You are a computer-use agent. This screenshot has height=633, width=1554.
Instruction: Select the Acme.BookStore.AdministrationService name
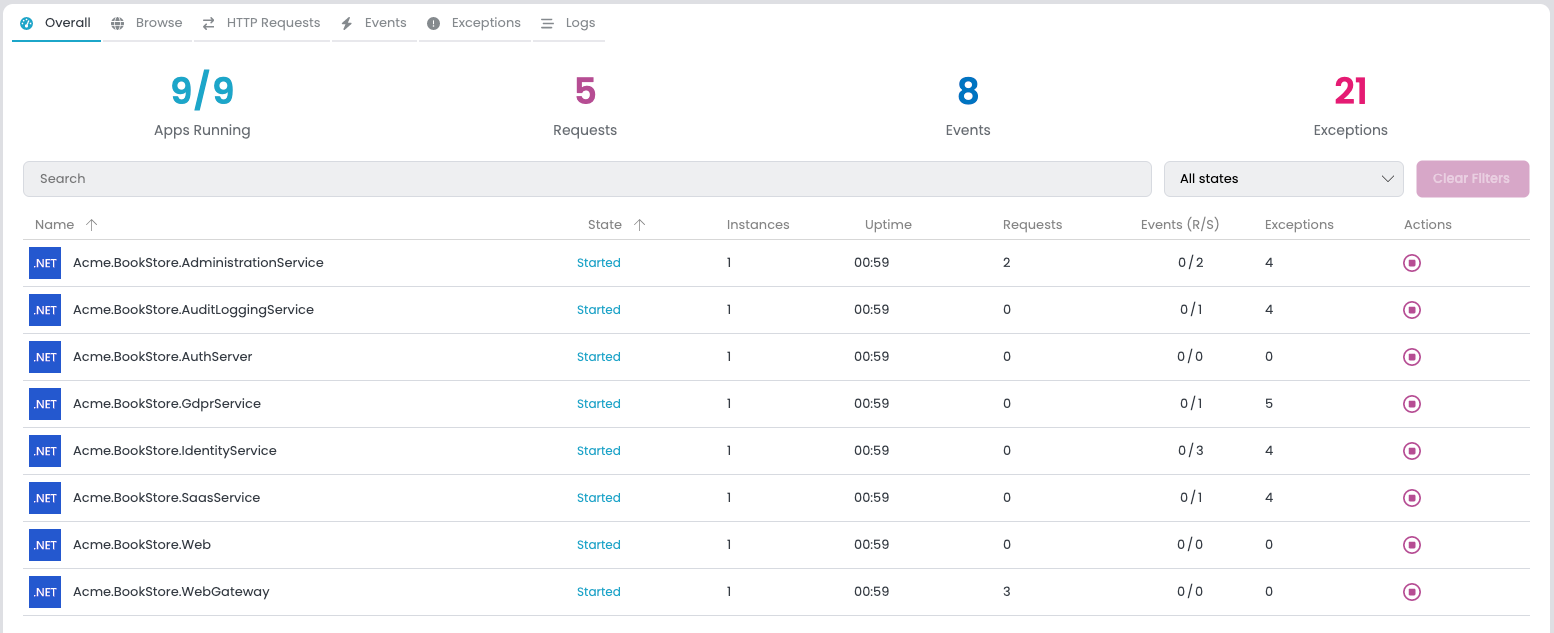(x=198, y=263)
